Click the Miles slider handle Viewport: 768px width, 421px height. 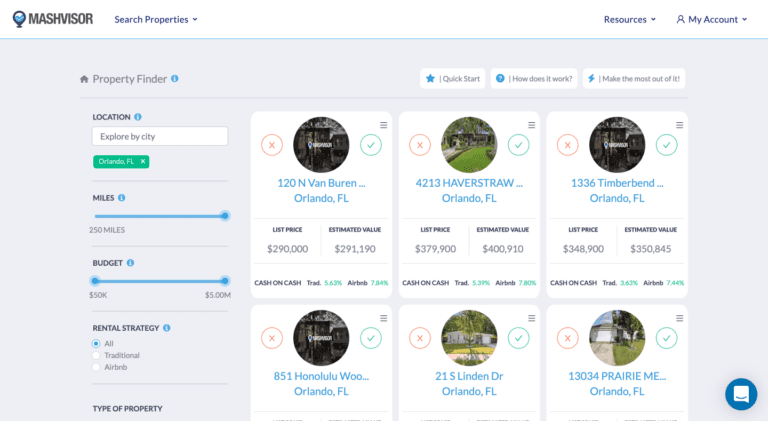point(225,215)
